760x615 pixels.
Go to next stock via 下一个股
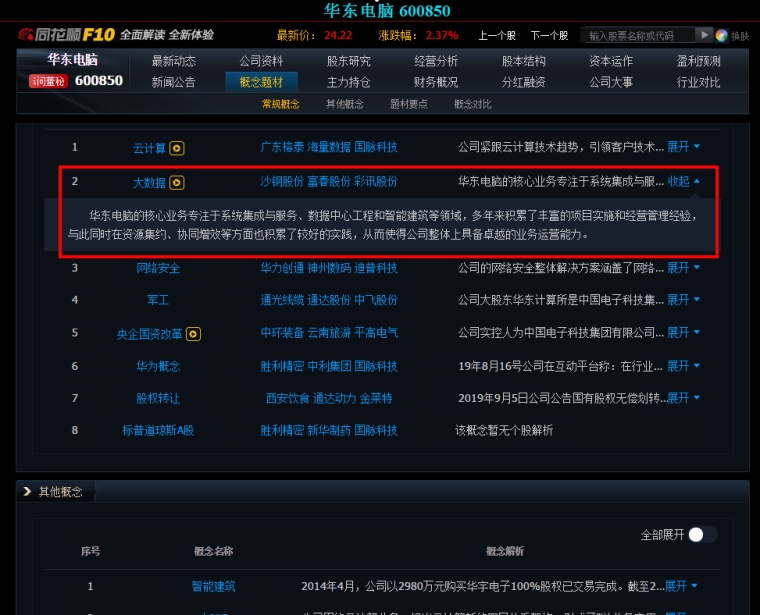pyautogui.click(x=549, y=35)
